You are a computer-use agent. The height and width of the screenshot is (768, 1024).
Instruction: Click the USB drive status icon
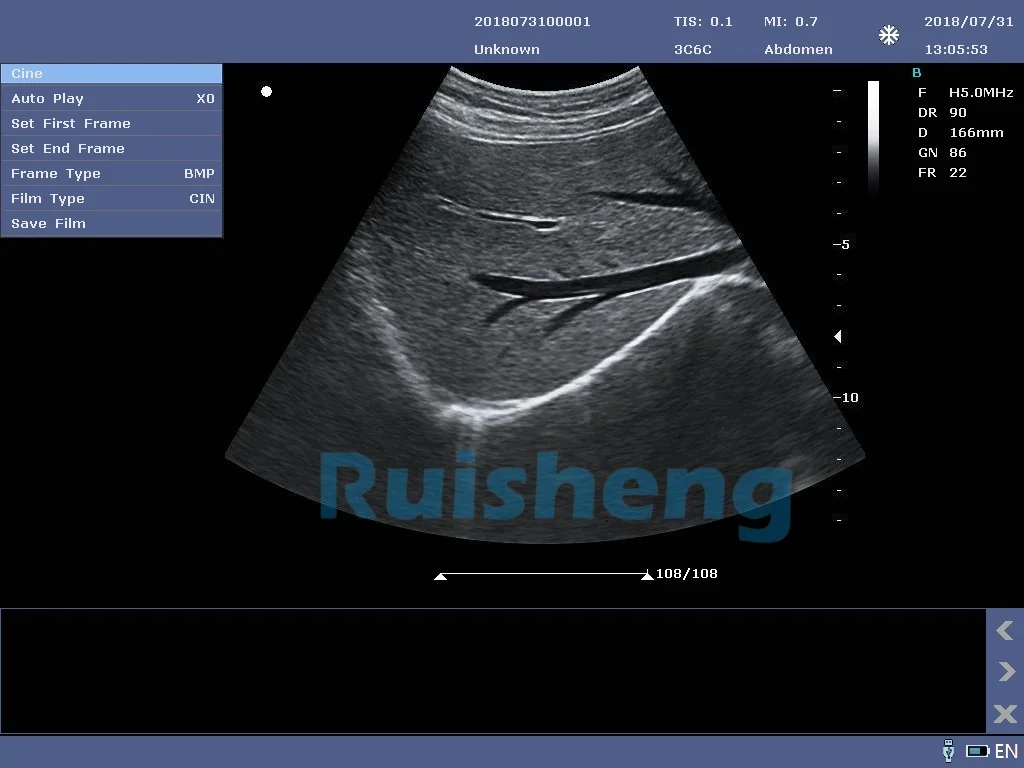point(948,751)
